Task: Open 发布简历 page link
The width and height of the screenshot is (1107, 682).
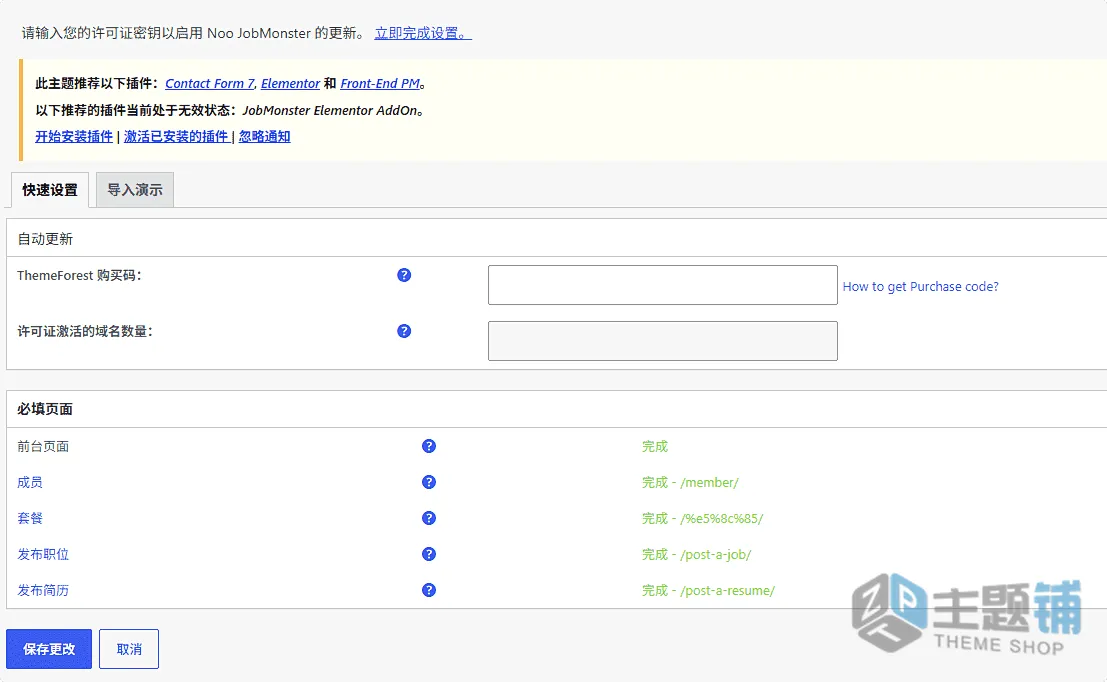Action: coord(43,590)
